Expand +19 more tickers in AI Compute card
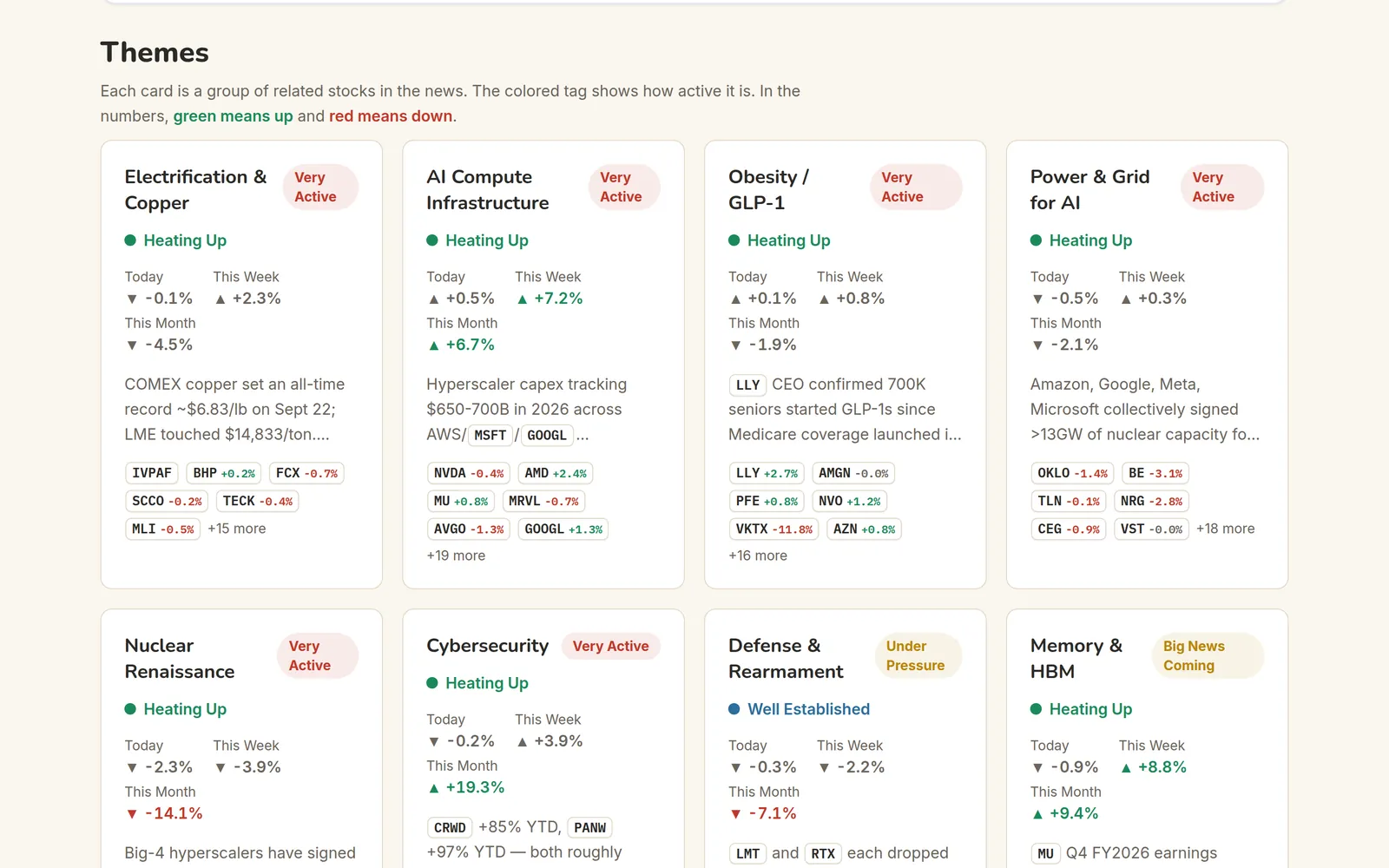 tap(456, 556)
